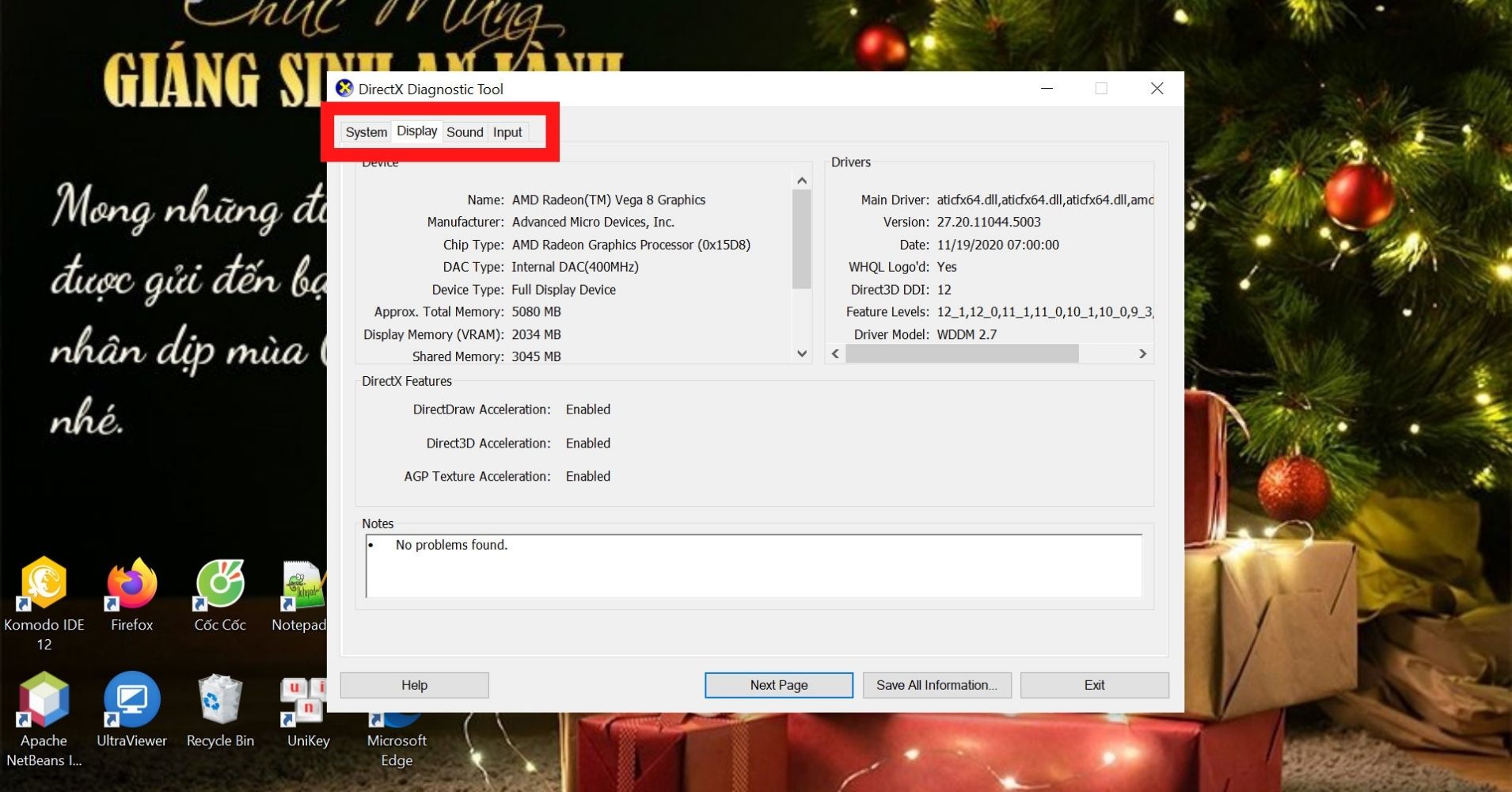Click the DirectX Diagnostic Tool title icon

pos(344,89)
